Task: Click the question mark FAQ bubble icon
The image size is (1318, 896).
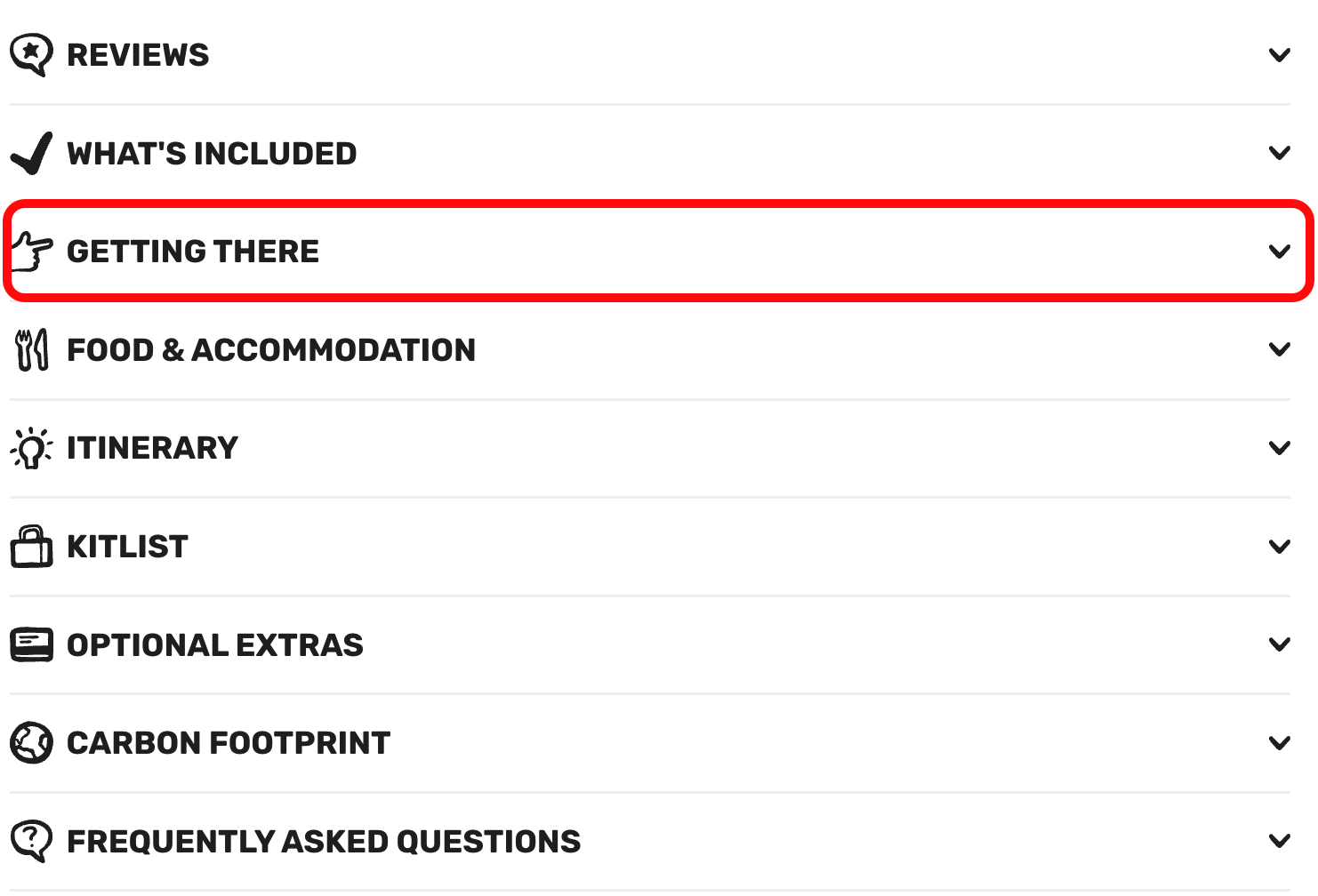Action: click(x=31, y=841)
